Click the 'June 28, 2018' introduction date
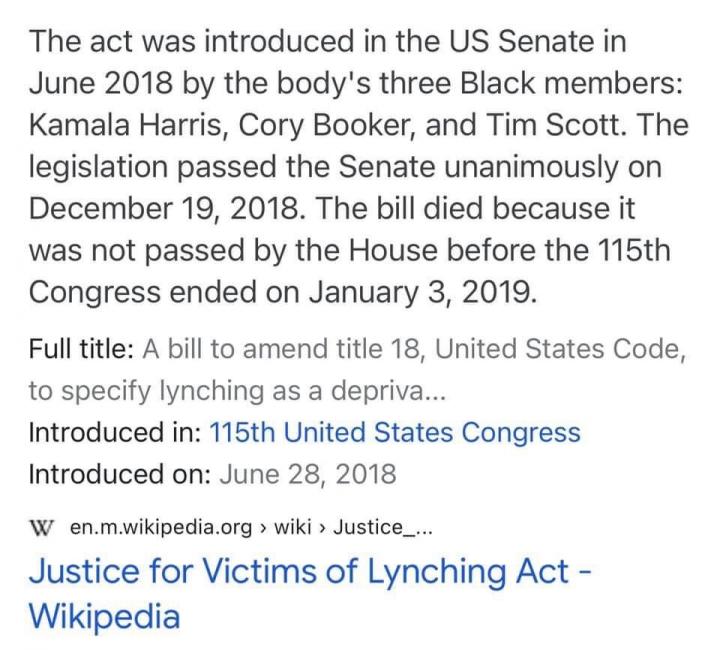 coord(305,473)
